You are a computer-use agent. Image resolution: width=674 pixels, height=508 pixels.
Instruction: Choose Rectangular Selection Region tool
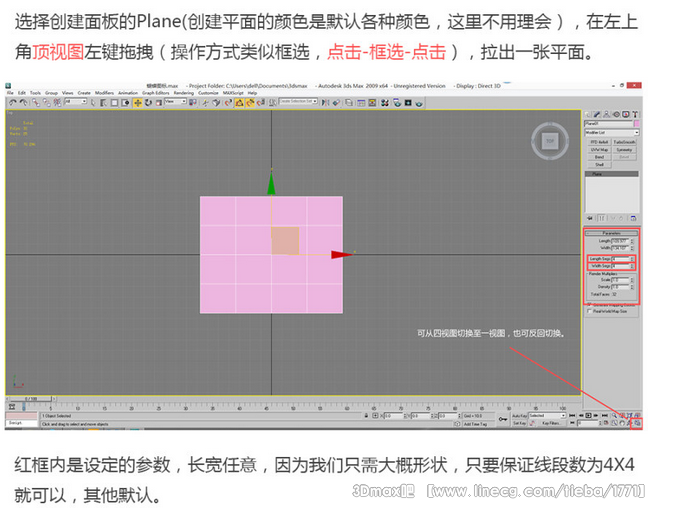click(114, 103)
